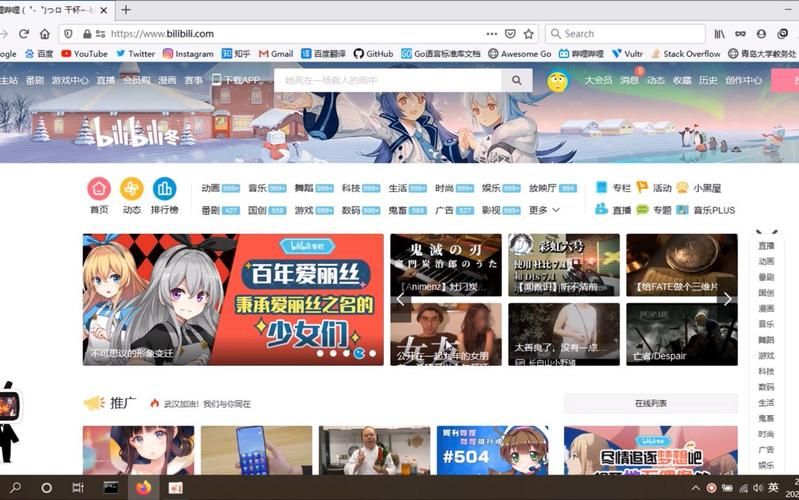Click the yellow 动态 fan icon

tap(131, 189)
